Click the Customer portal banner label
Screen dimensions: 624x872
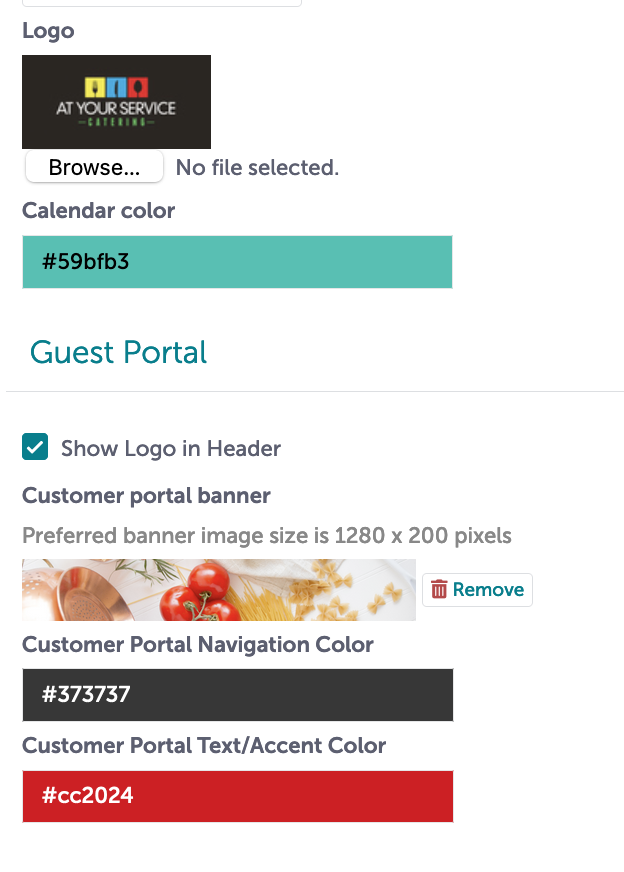(x=146, y=496)
